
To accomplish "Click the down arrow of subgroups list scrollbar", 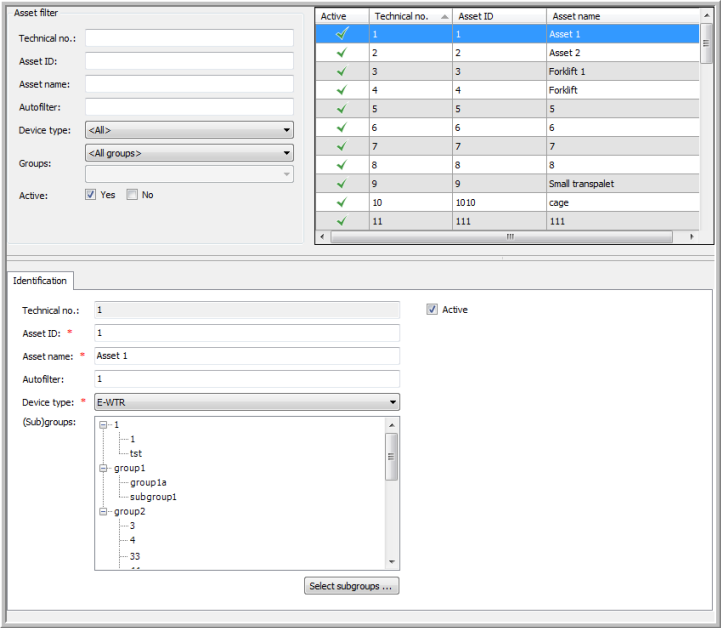I will click(392, 562).
